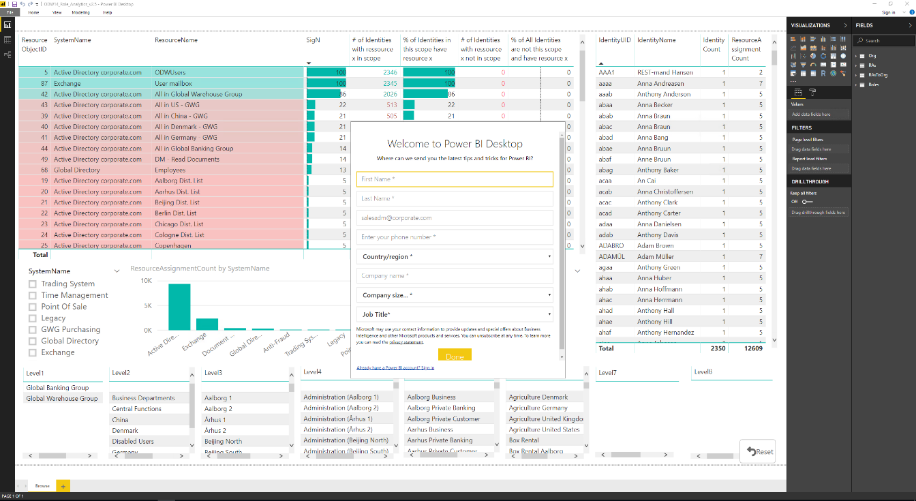Select the Stacked column chart visual
This screenshot has width=916, height=501.
[x=803, y=39]
